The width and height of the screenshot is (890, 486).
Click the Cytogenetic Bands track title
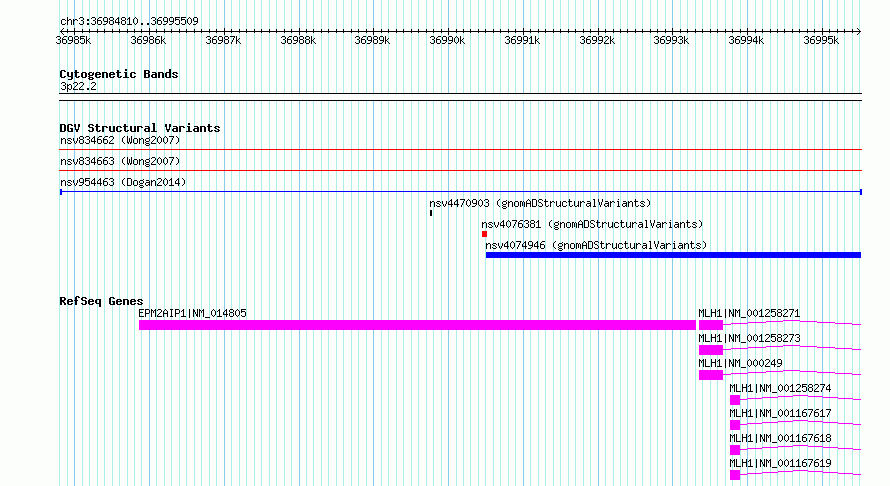tap(119, 74)
